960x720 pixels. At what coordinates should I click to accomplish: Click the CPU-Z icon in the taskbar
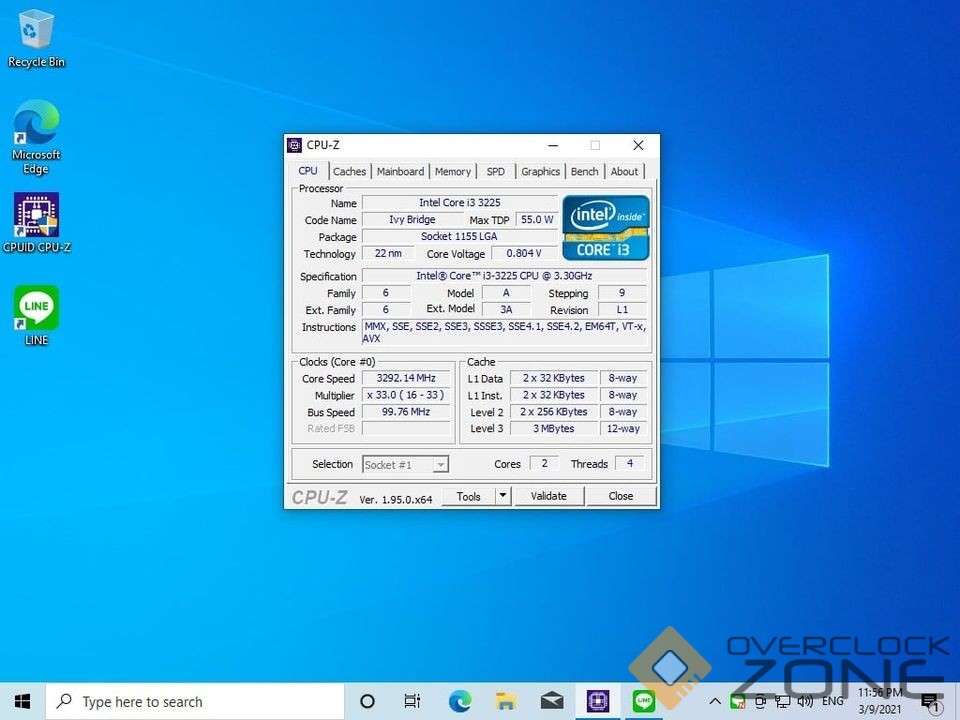click(598, 701)
